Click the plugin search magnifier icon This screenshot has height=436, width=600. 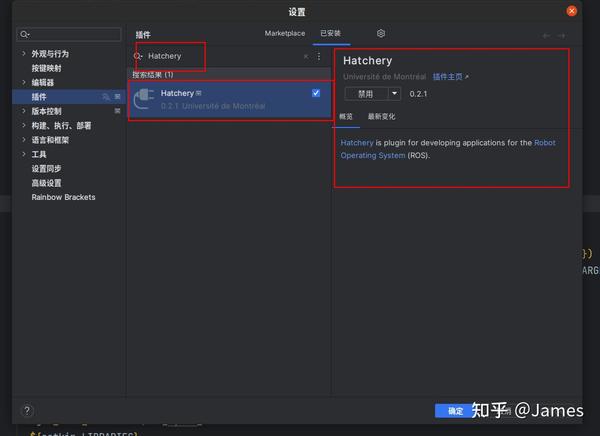point(138,56)
